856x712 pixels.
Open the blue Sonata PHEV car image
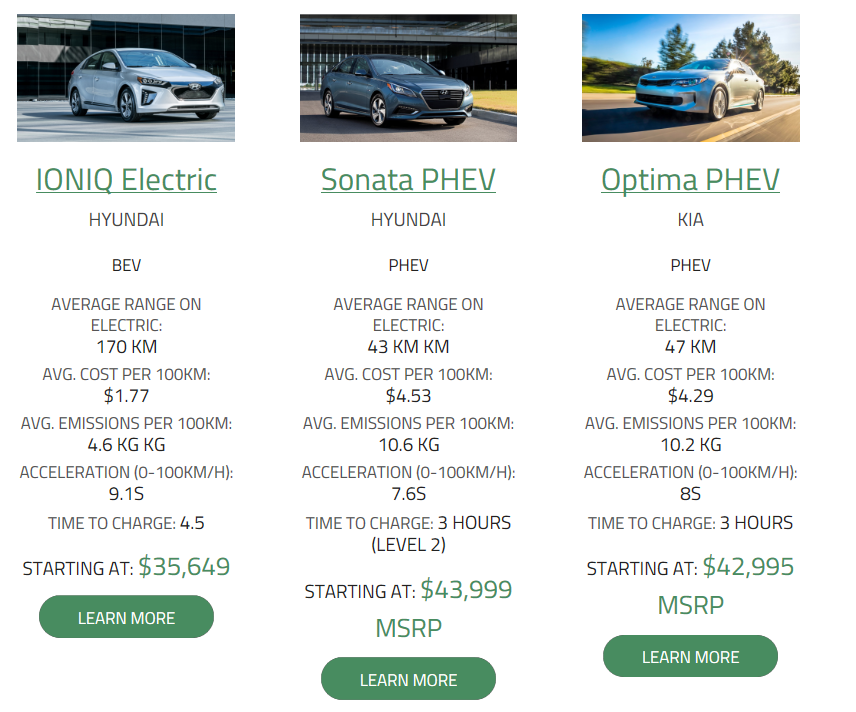408,78
